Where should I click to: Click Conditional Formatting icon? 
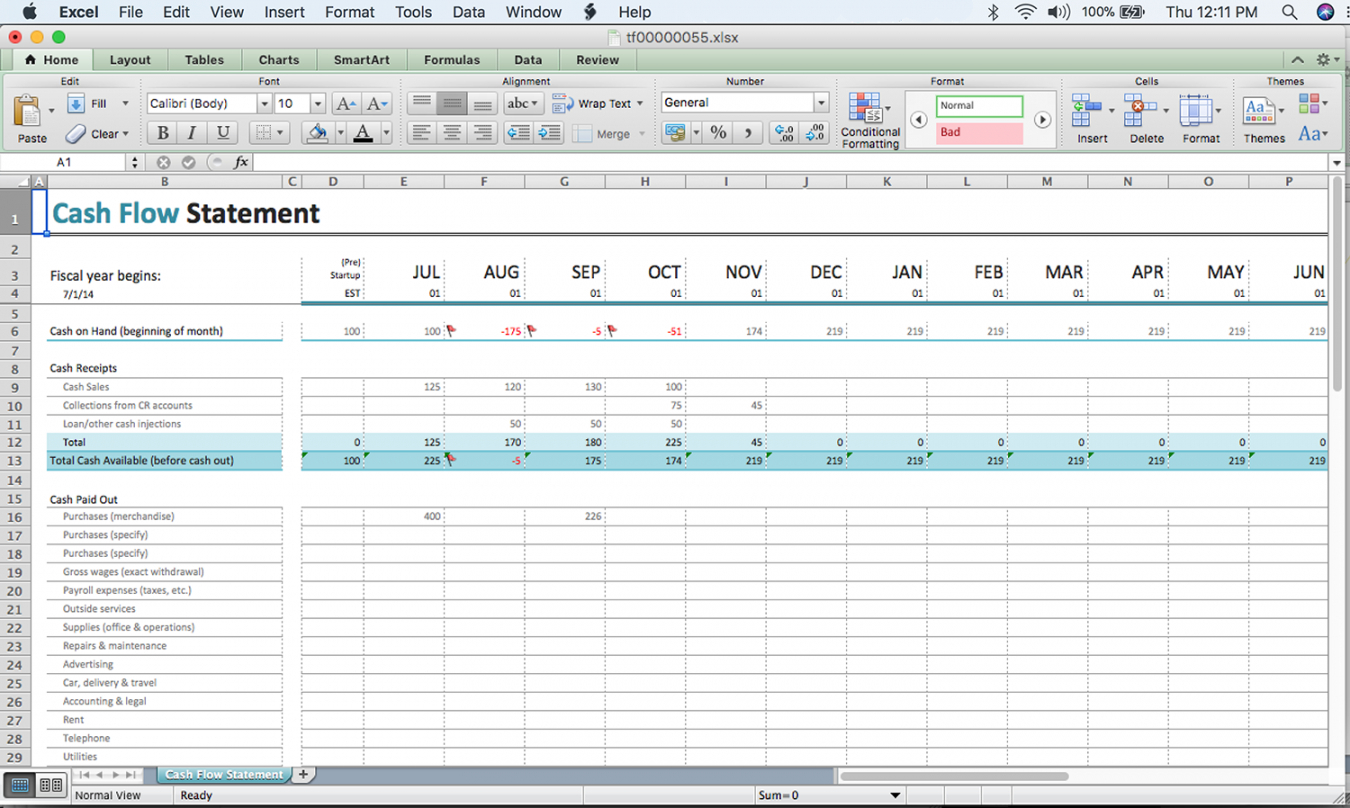click(x=864, y=108)
